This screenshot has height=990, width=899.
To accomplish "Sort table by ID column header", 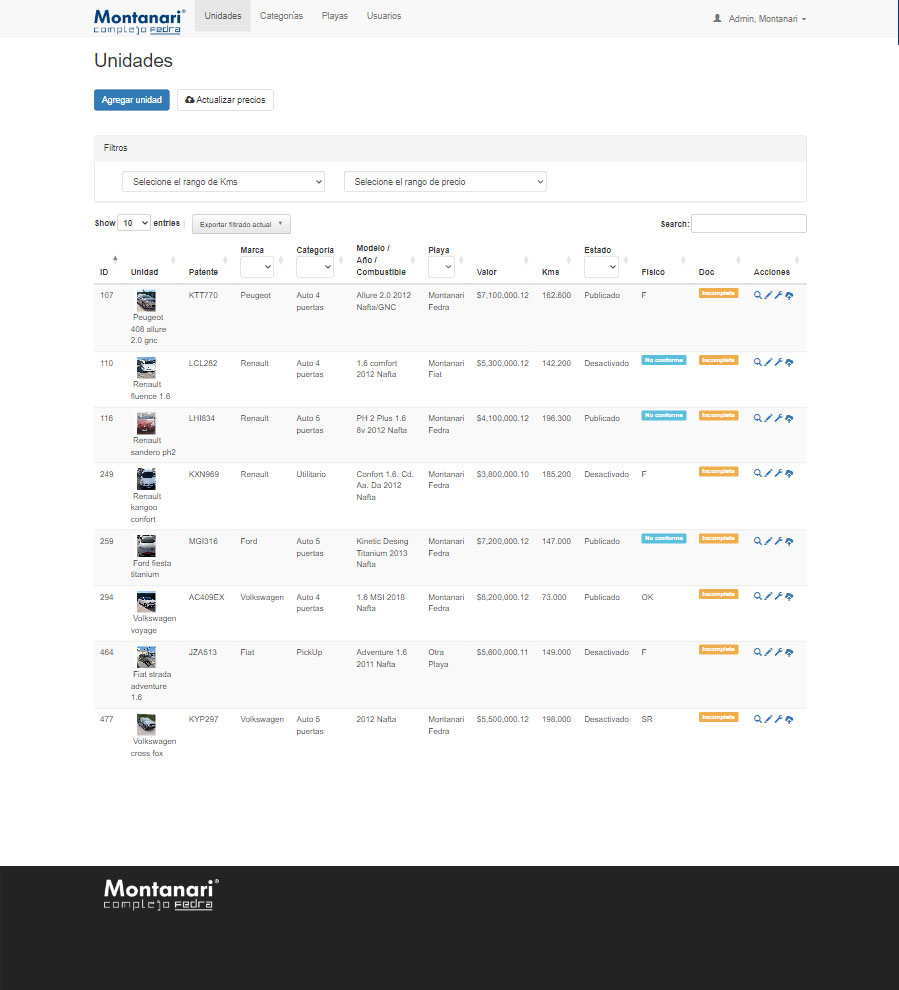I will pos(104,272).
